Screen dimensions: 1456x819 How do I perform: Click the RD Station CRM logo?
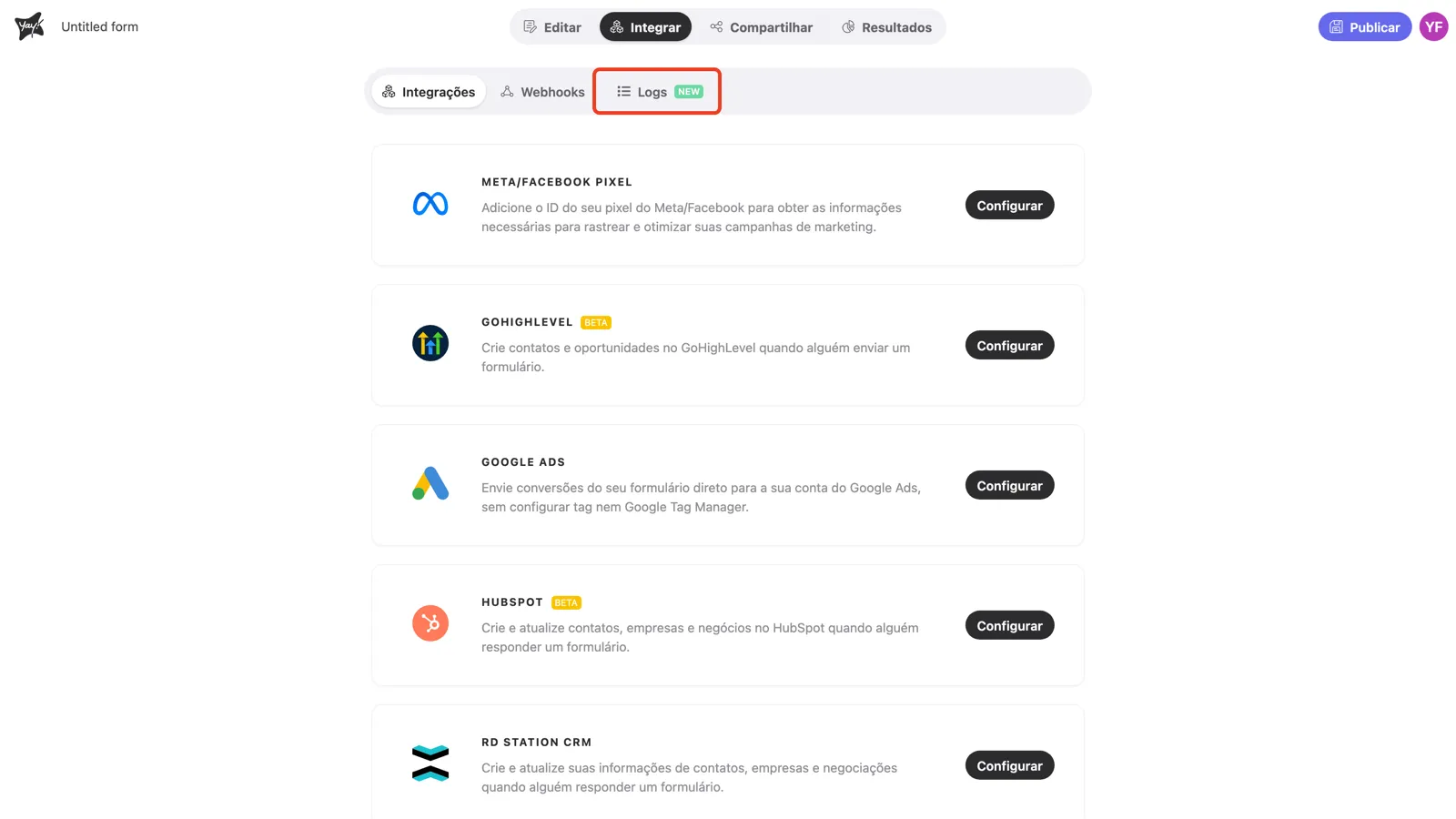430,763
